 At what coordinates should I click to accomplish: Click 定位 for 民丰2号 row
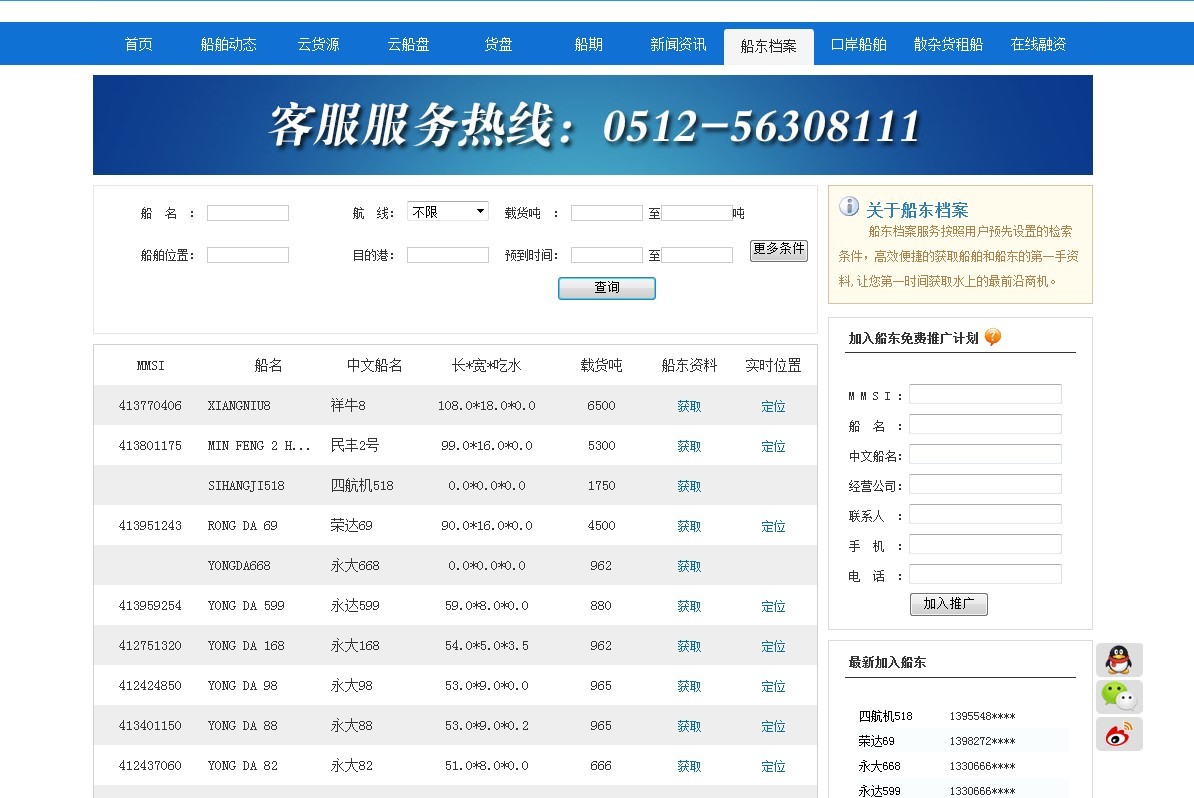(x=773, y=446)
